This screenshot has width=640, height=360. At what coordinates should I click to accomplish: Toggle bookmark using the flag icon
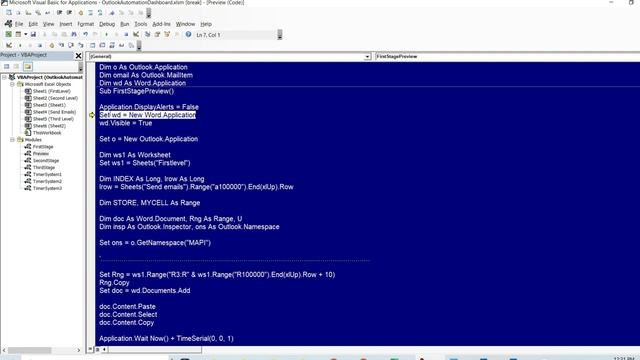[111, 13]
